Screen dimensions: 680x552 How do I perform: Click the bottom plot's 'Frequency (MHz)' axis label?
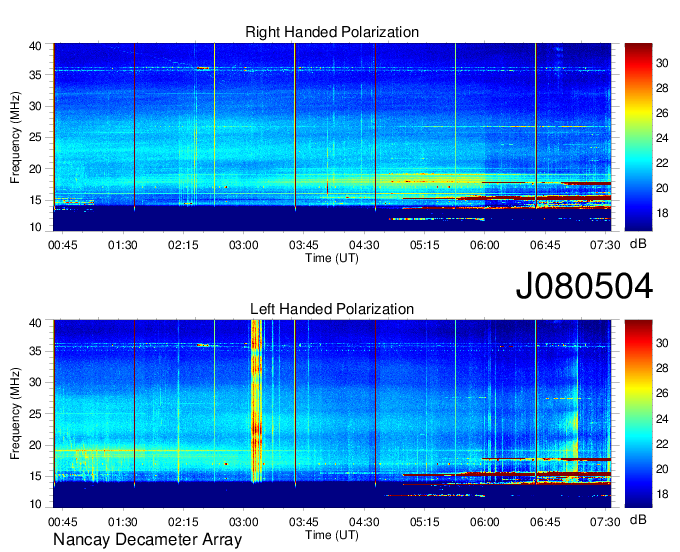(x=15, y=414)
